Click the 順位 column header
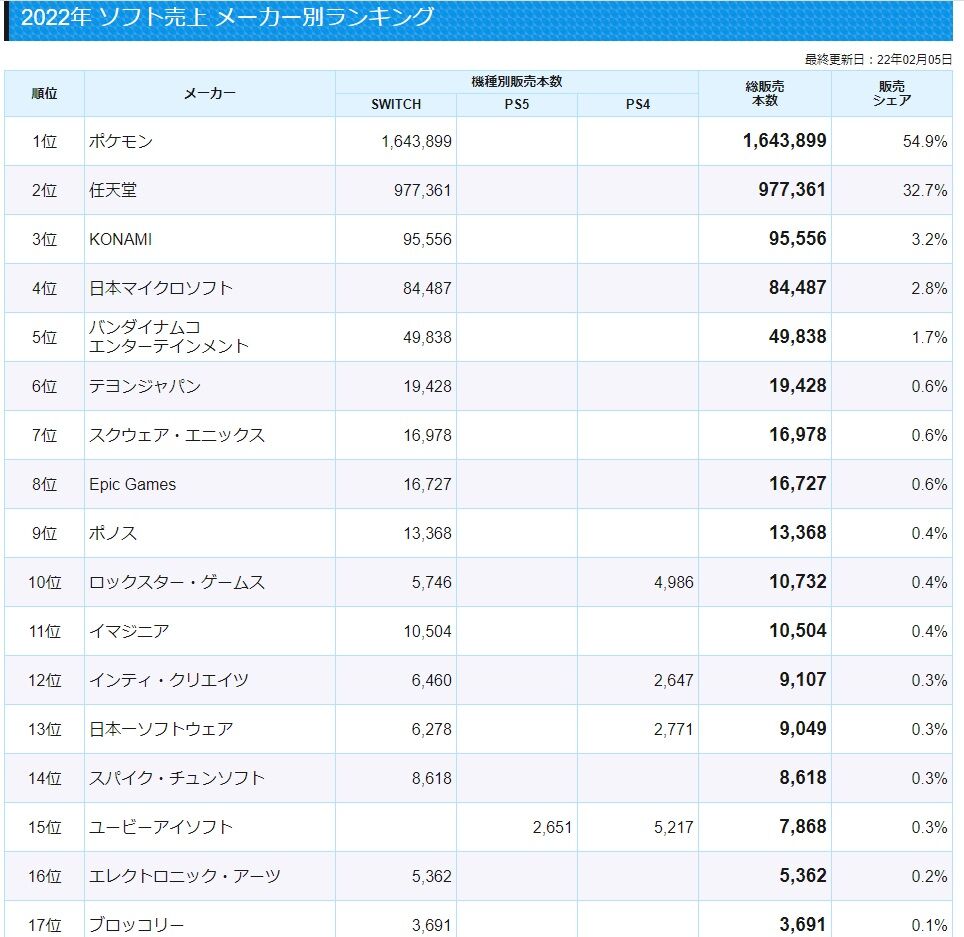Screen dimensions: 964x937 [44, 94]
